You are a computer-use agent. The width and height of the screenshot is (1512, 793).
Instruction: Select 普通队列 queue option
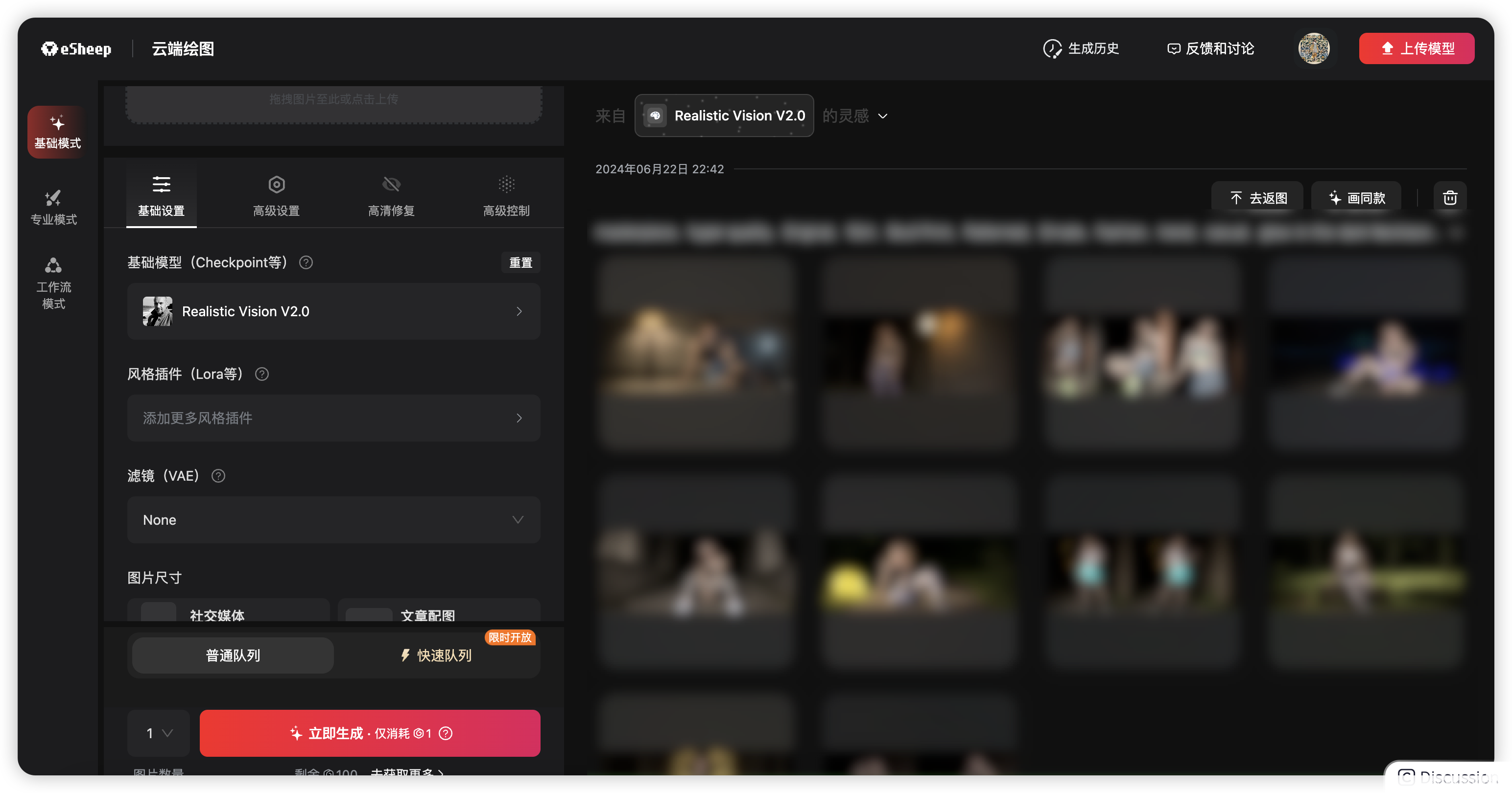tap(233, 655)
